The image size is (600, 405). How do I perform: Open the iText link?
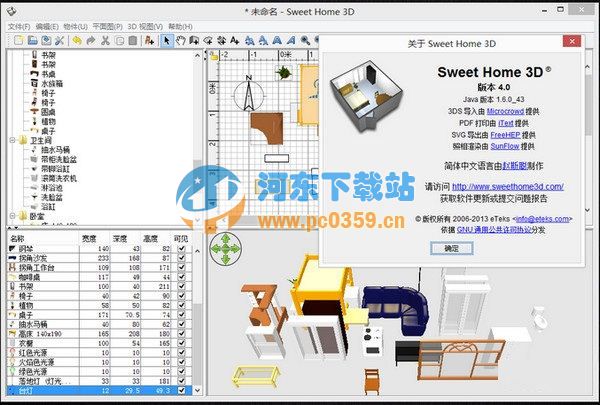pyautogui.click(x=506, y=123)
